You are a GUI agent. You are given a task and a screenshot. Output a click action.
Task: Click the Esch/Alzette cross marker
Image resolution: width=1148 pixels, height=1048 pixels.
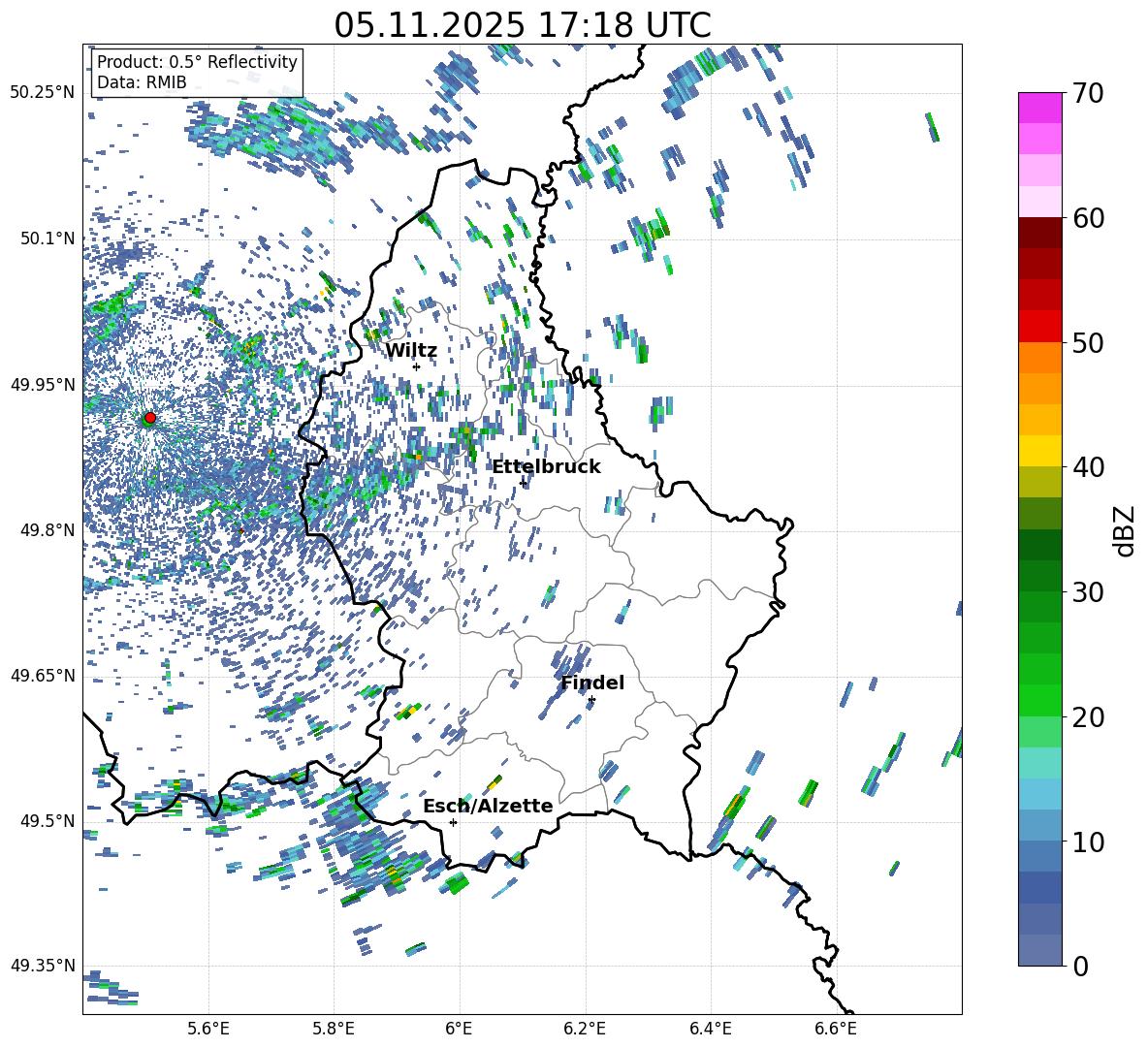pos(453,822)
